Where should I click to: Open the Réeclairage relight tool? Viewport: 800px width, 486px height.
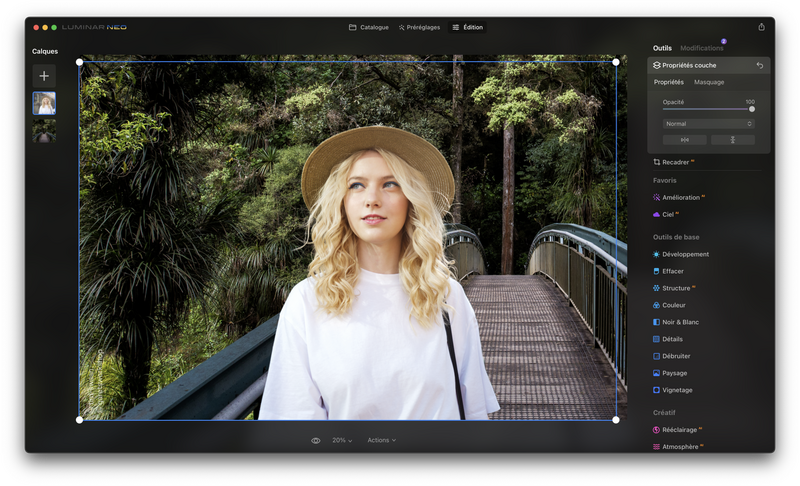(678, 430)
